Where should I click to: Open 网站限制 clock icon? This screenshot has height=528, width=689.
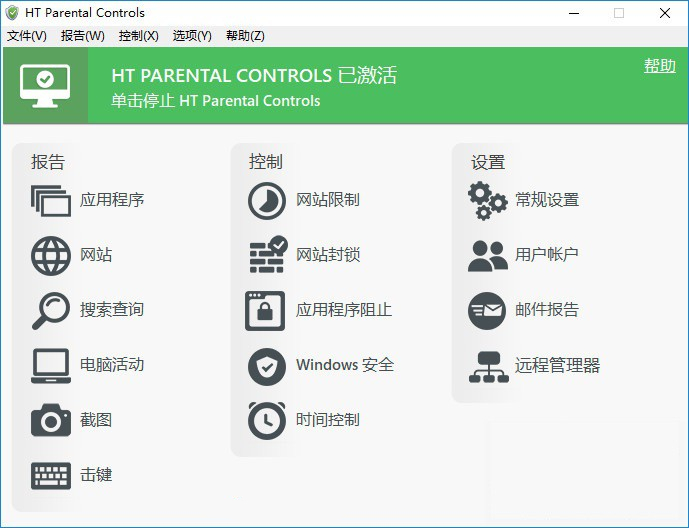(266, 201)
